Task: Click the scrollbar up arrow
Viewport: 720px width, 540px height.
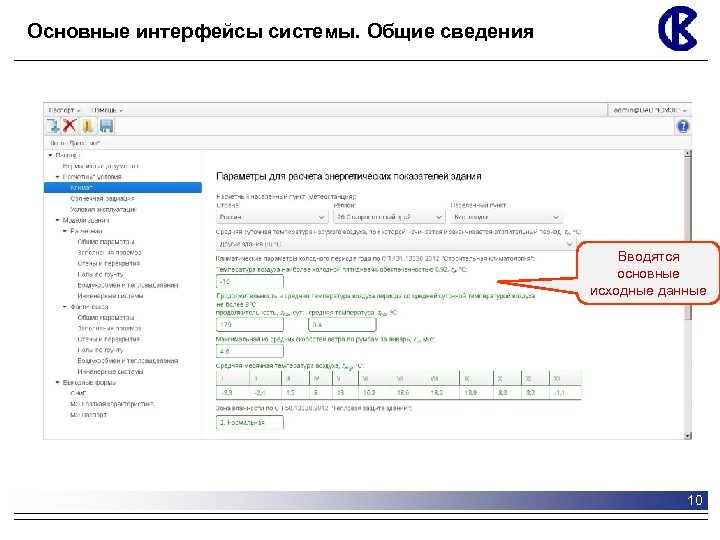Action: click(x=687, y=154)
